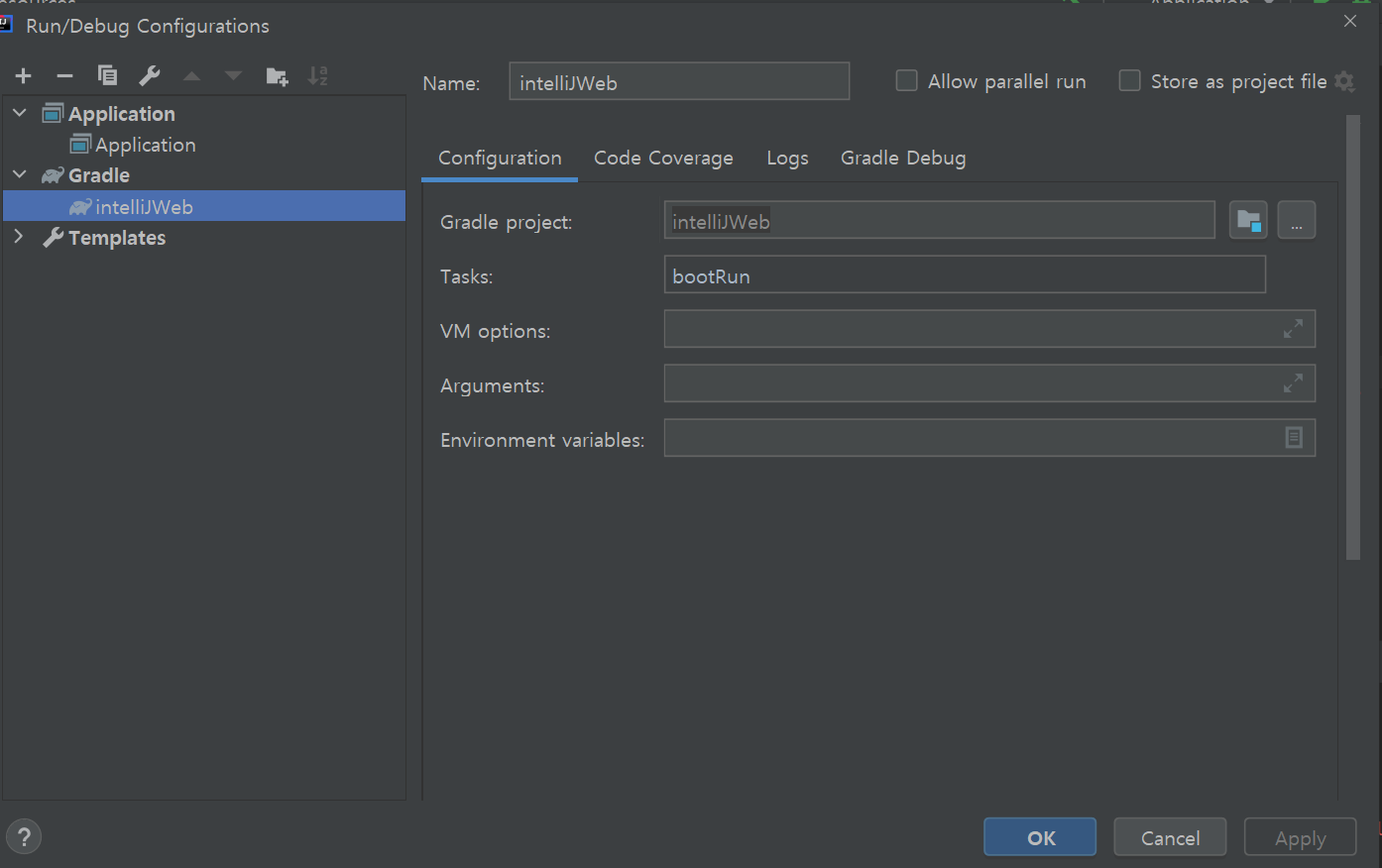Image resolution: width=1382 pixels, height=868 pixels.
Task: Switch to Gradle Debug tab
Action: pyautogui.click(x=903, y=159)
